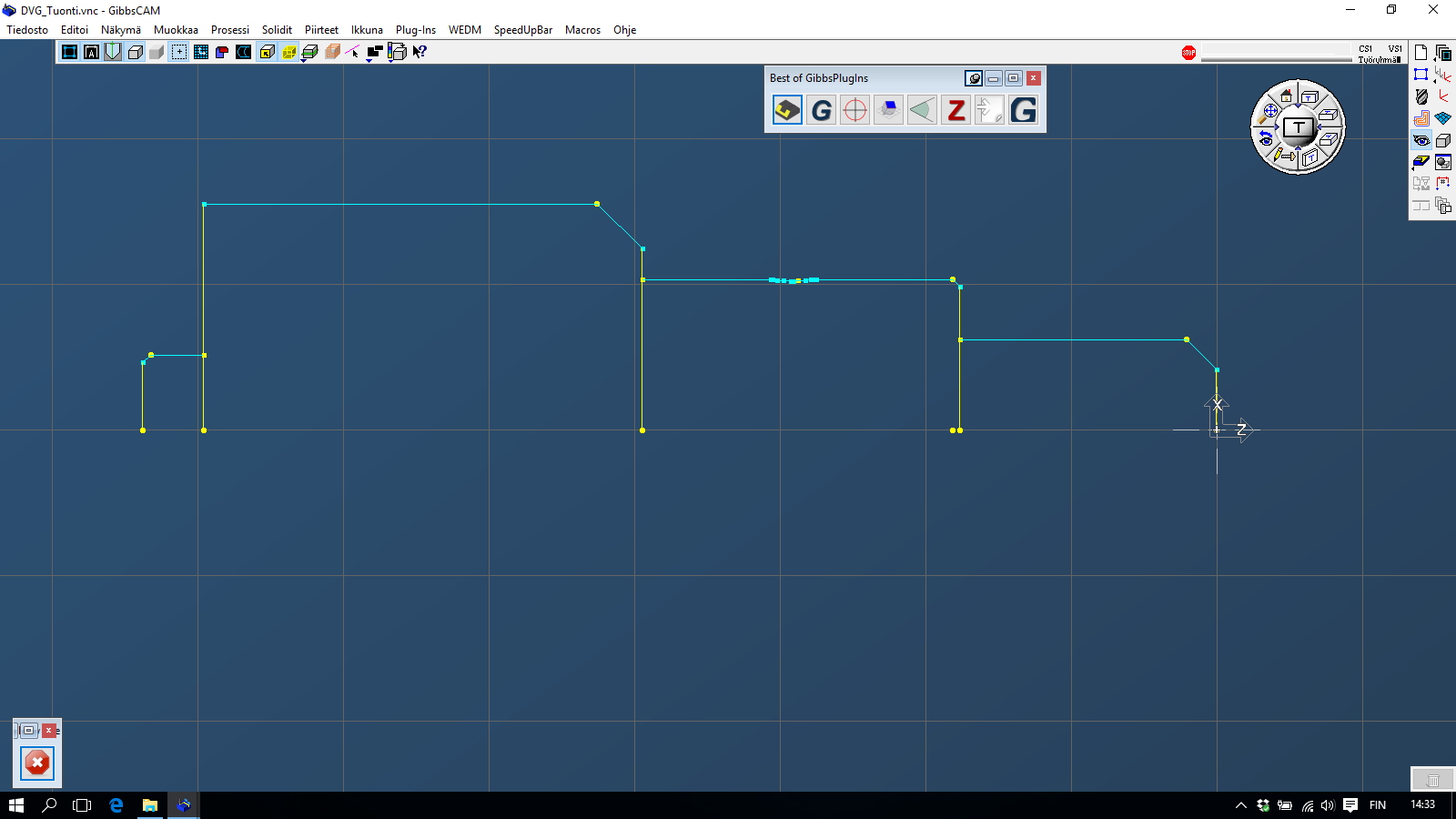Click the blue rectangle geometry icon
The image size is (1456, 819).
1421,75
